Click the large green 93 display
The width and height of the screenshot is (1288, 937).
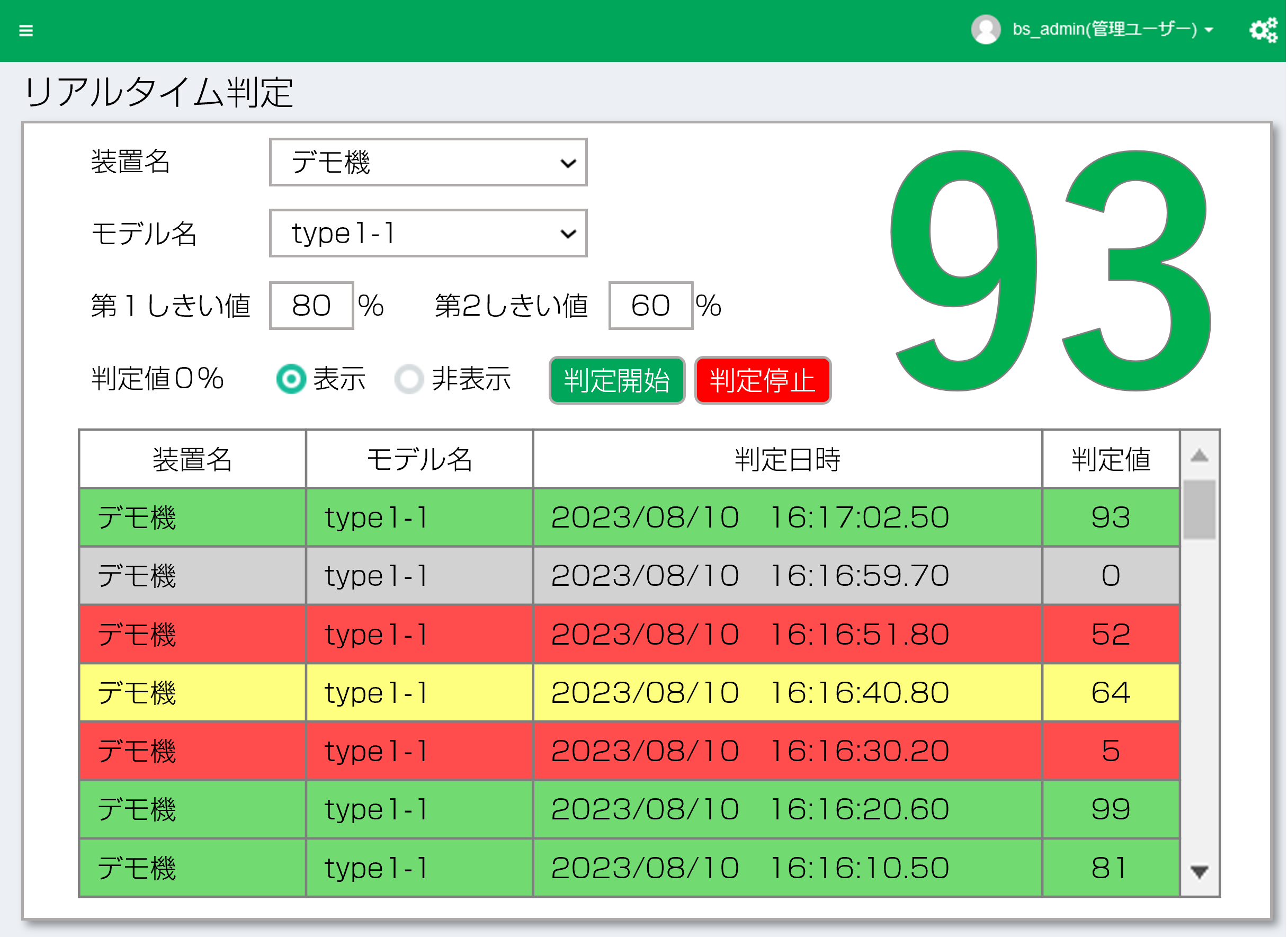pos(1050,271)
